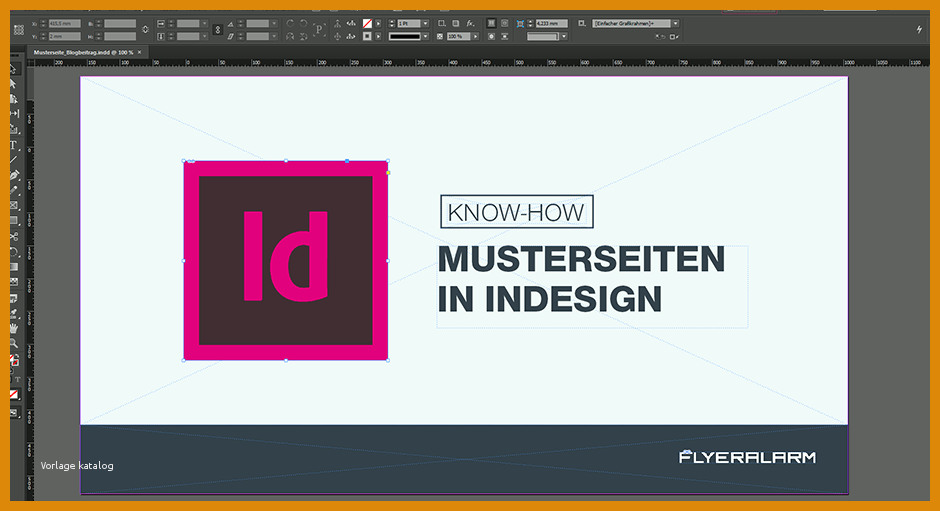Click the quick apply lightning icon

(919, 29)
